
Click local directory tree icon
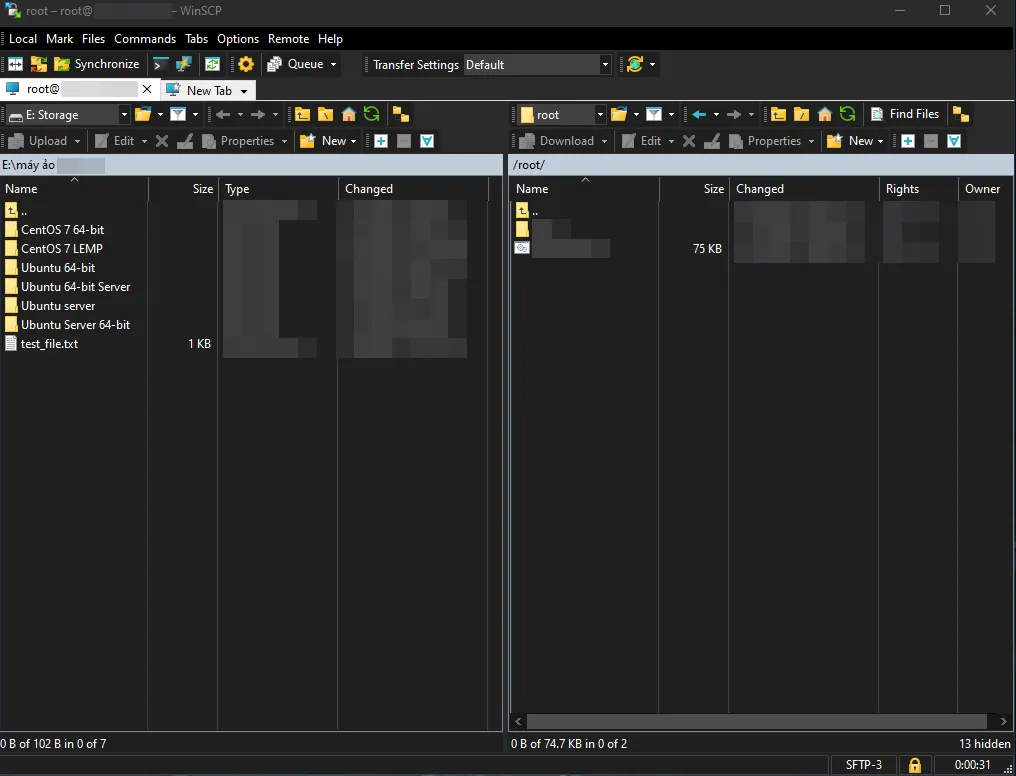(401, 115)
